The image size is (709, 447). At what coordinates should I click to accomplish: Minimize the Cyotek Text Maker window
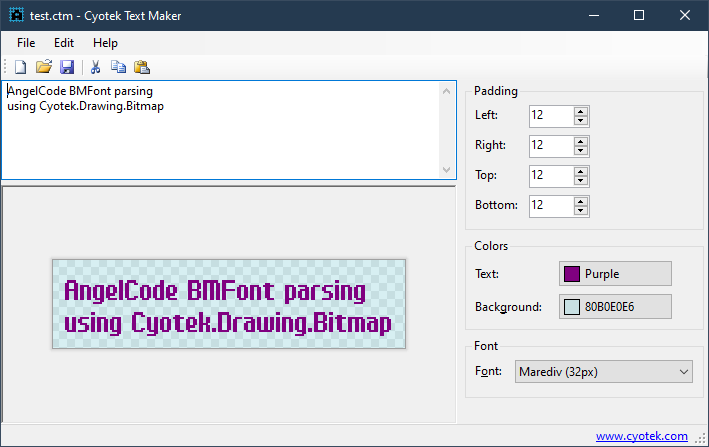[594, 15]
